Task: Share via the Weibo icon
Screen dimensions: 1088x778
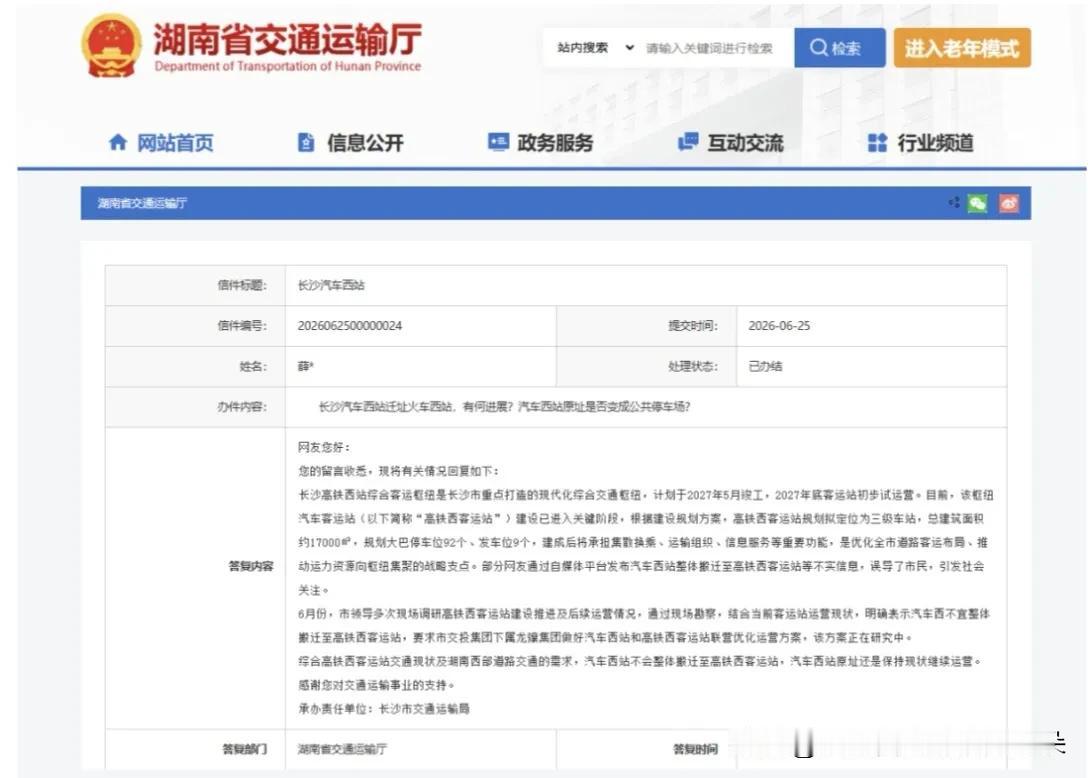Action: pos(1009,203)
